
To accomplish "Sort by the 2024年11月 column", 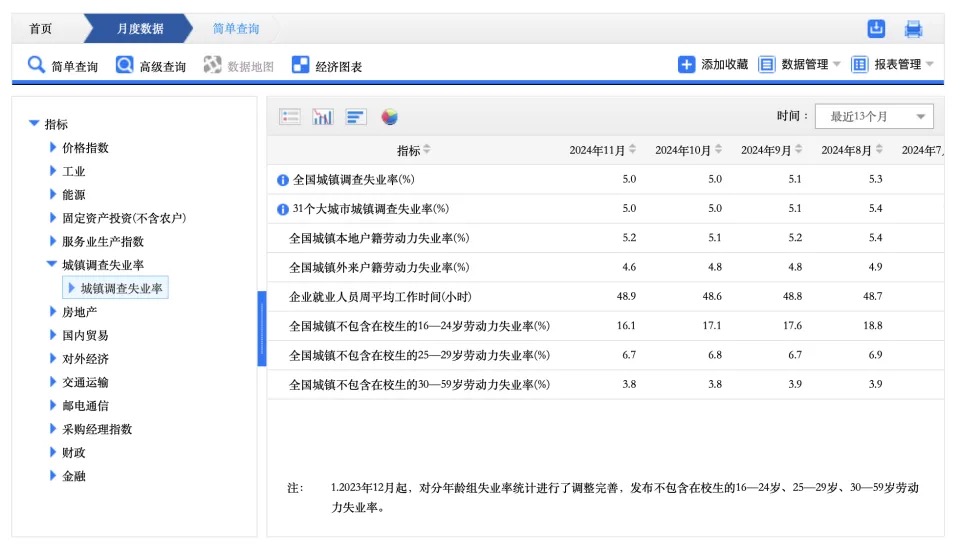I will (x=633, y=150).
